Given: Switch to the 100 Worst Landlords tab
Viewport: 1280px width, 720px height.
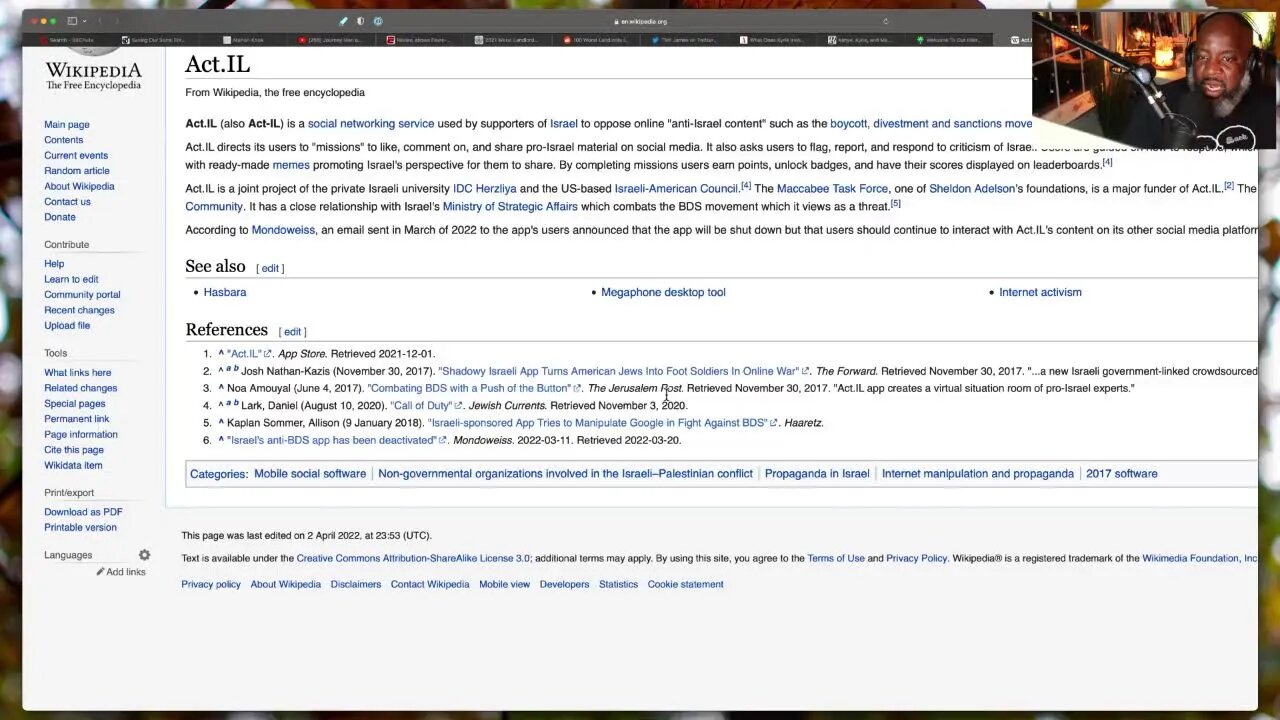Looking at the screenshot, I should 596,40.
